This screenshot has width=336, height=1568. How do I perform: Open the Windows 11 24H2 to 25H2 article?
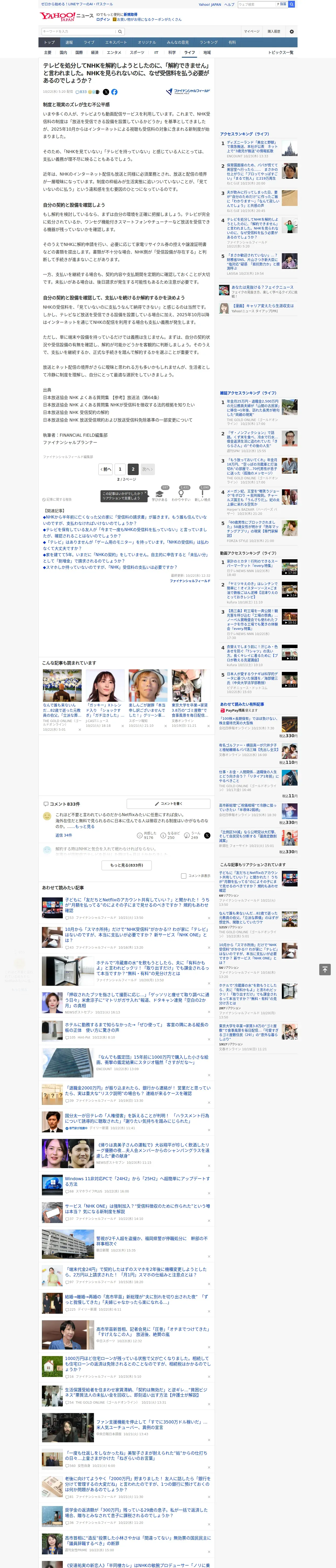pyautogui.click(x=137, y=1181)
